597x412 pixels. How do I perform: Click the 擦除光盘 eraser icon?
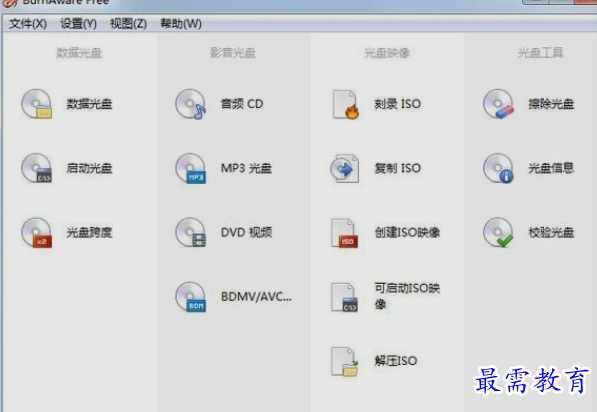pos(498,104)
